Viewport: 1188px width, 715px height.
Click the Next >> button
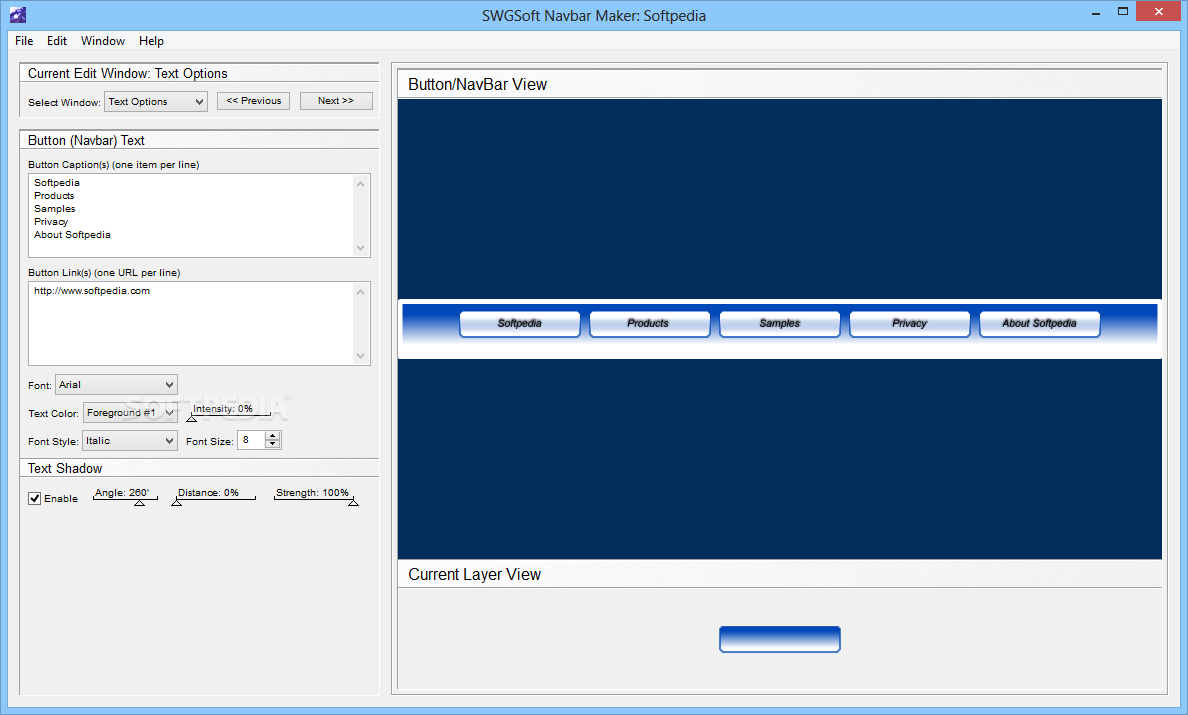point(336,101)
